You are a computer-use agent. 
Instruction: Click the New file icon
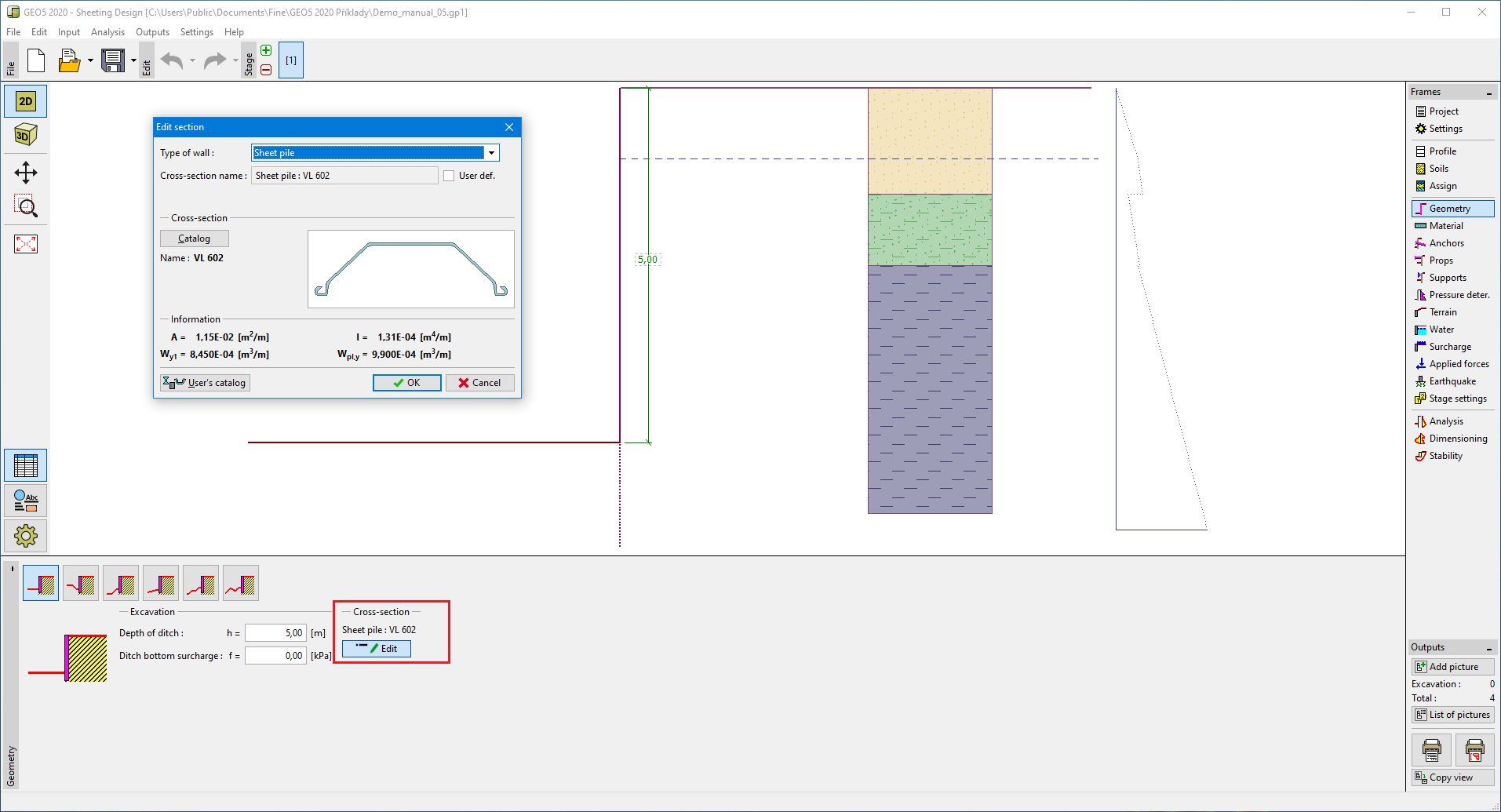tap(36, 60)
